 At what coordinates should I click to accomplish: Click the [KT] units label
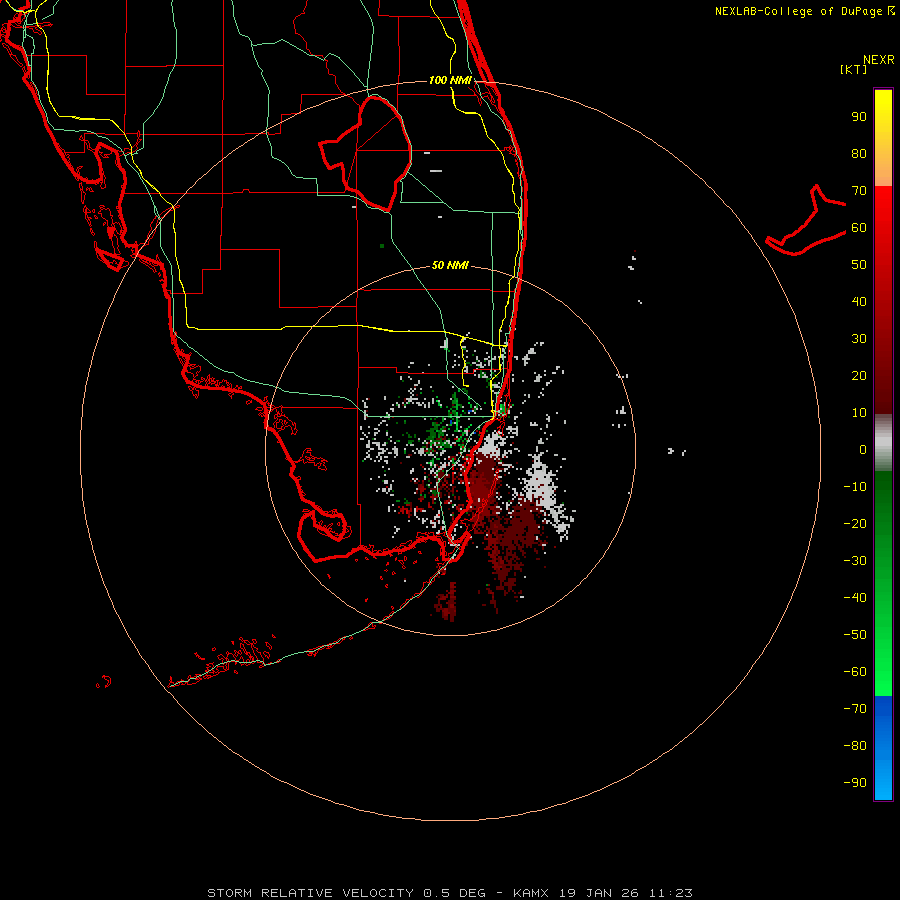click(854, 69)
